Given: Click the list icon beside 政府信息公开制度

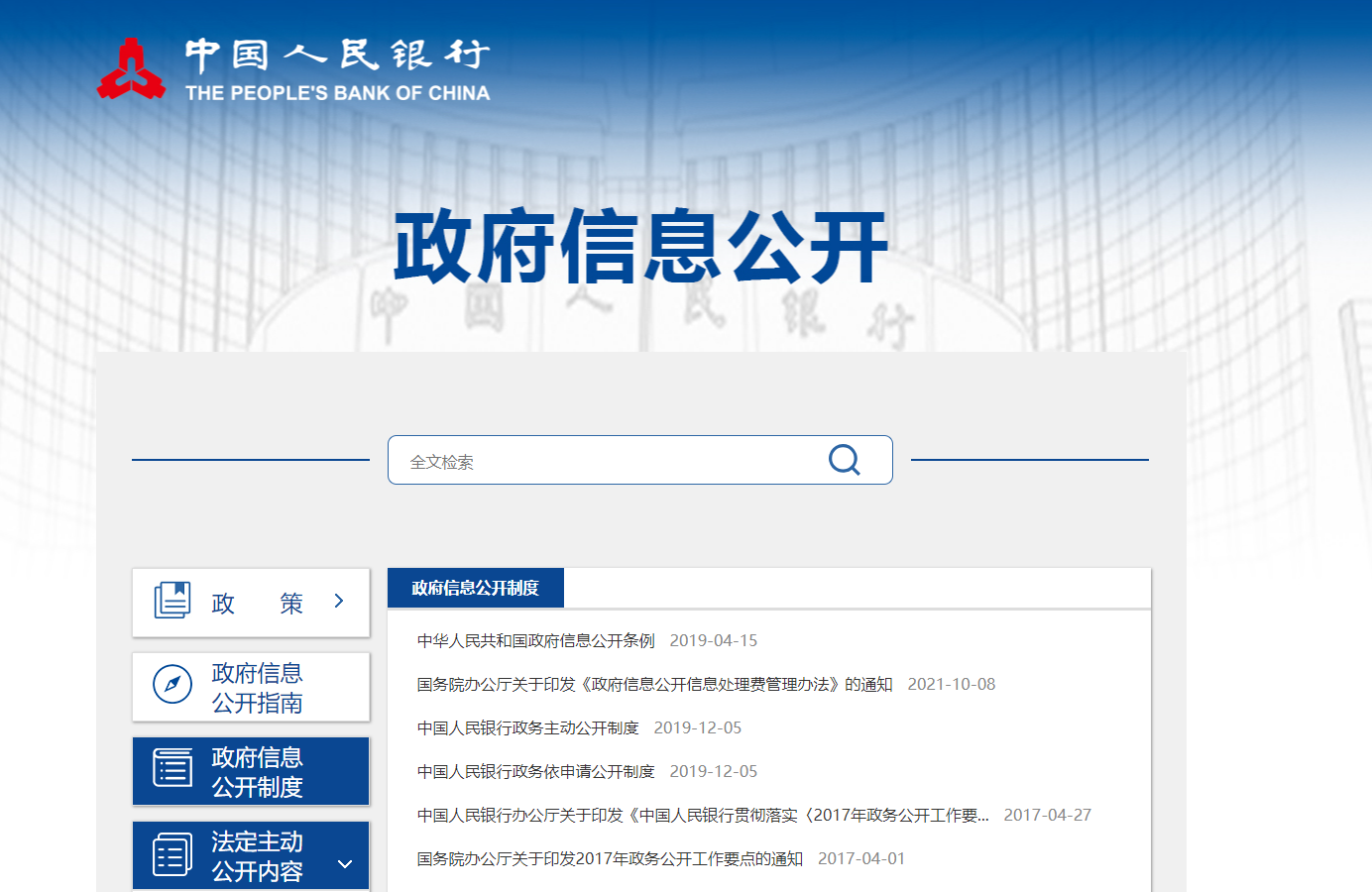Looking at the screenshot, I should [172, 768].
